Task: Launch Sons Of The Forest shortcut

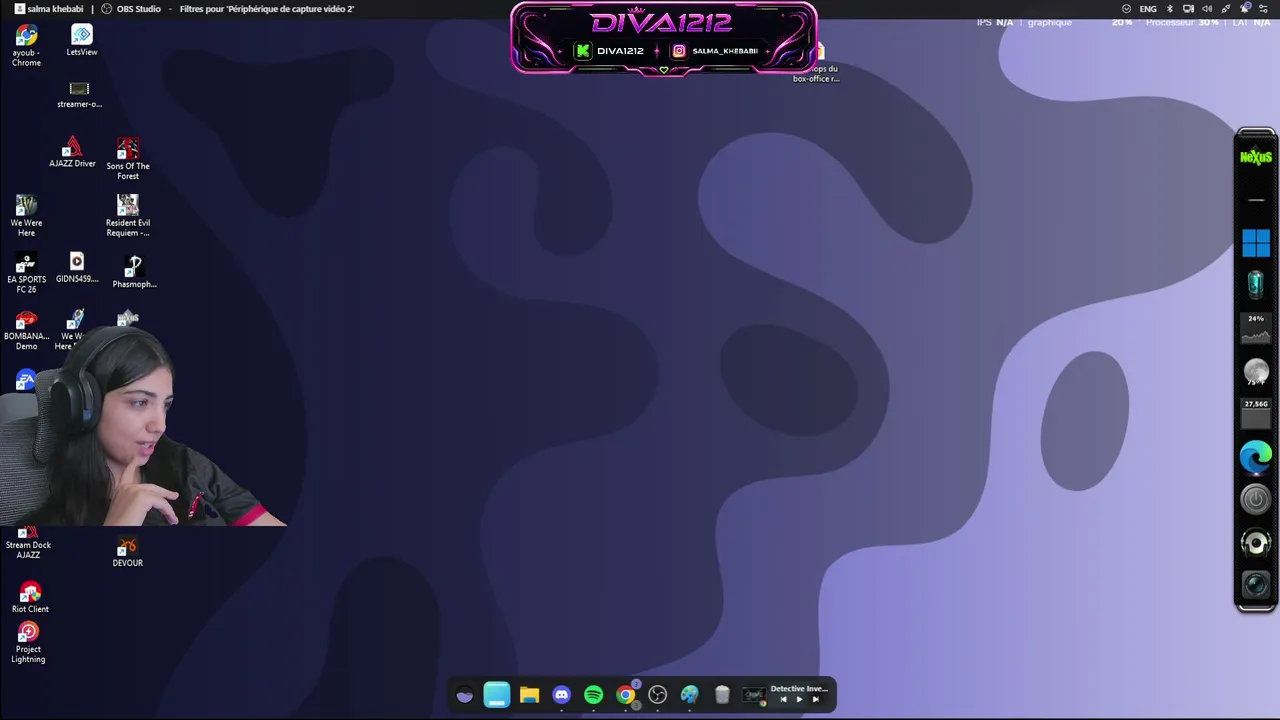Action: [128, 159]
